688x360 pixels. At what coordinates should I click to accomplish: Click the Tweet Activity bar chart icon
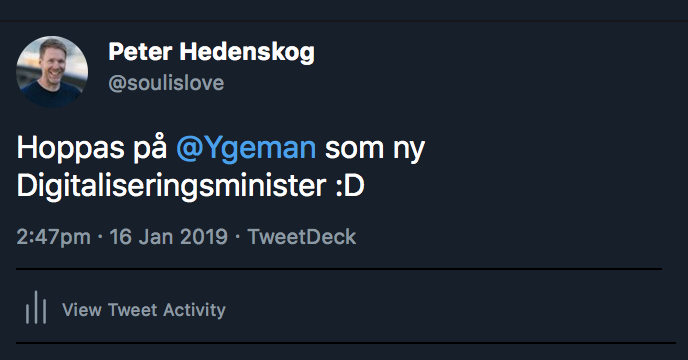[x=36, y=308]
